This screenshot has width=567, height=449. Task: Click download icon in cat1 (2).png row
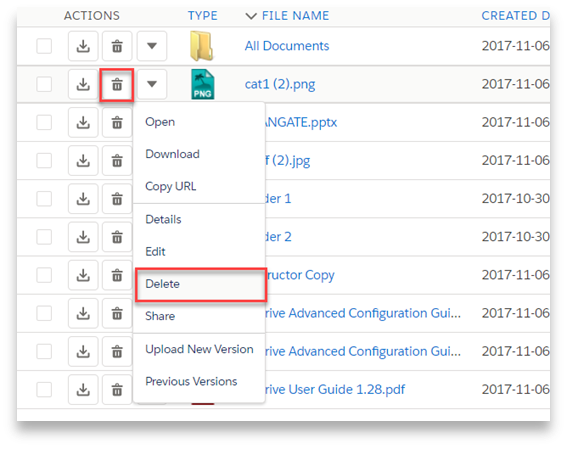[x=83, y=85]
